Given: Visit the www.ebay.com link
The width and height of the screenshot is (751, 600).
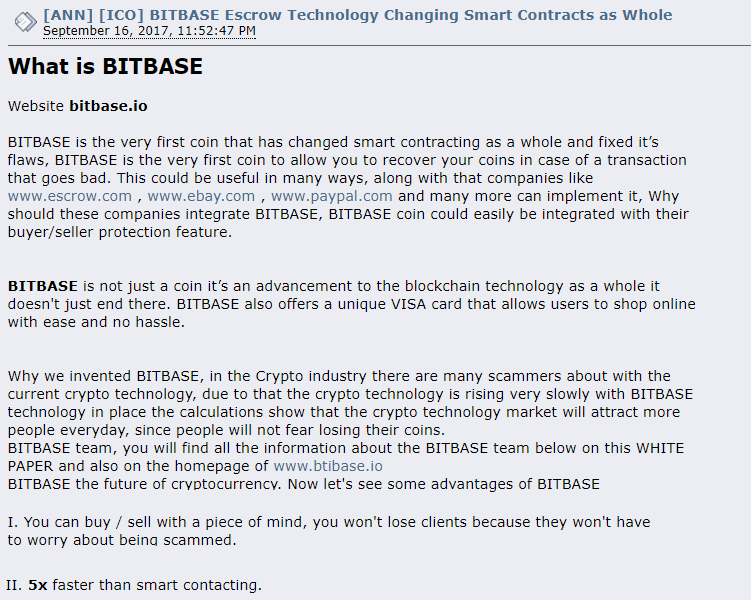Looking at the screenshot, I should click(201, 196).
